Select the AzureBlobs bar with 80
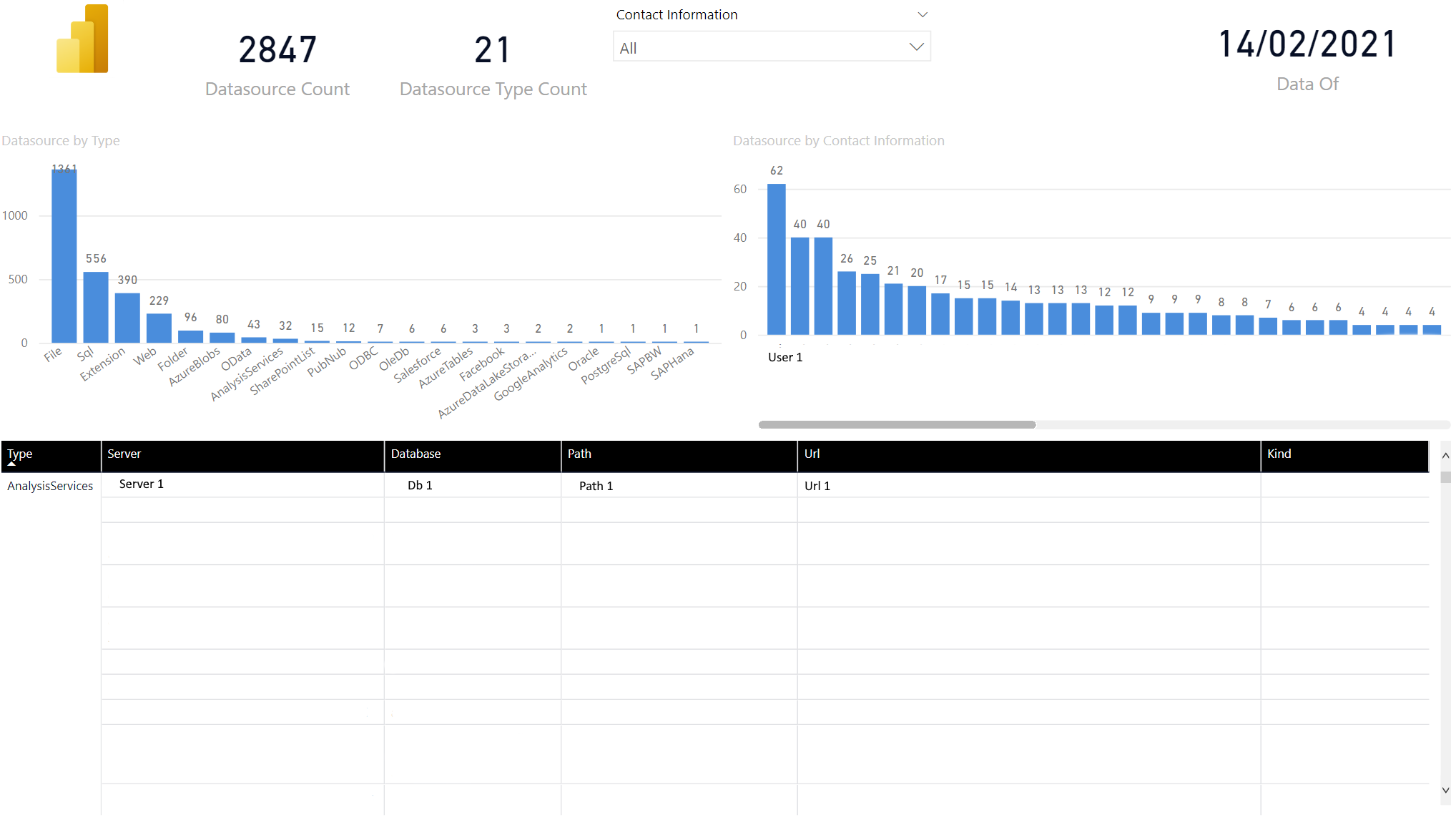Image resolution: width=1456 pixels, height=820 pixels. pyautogui.click(x=222, y=338)
